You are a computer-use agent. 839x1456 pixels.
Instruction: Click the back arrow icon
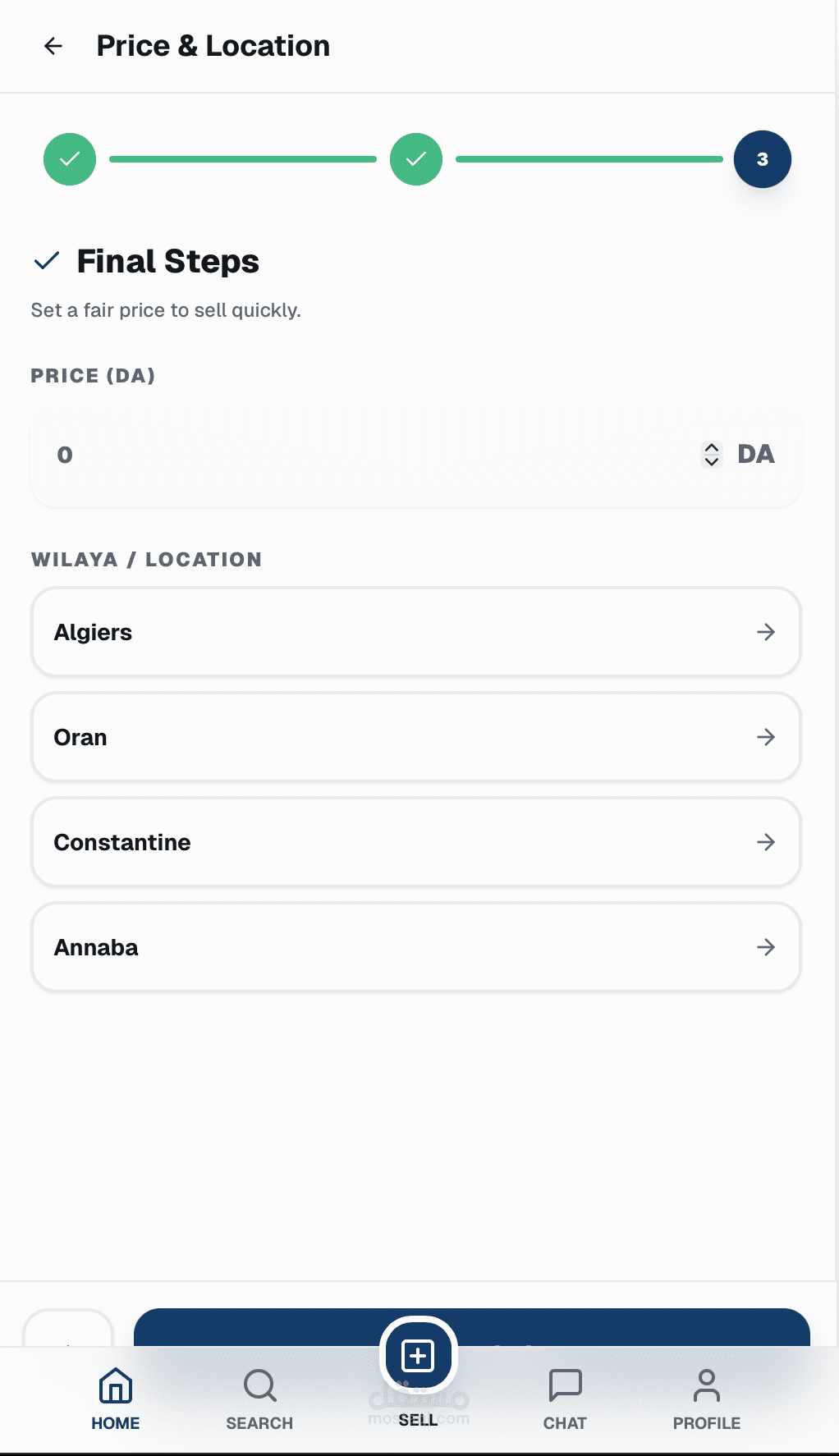(53, 46)
